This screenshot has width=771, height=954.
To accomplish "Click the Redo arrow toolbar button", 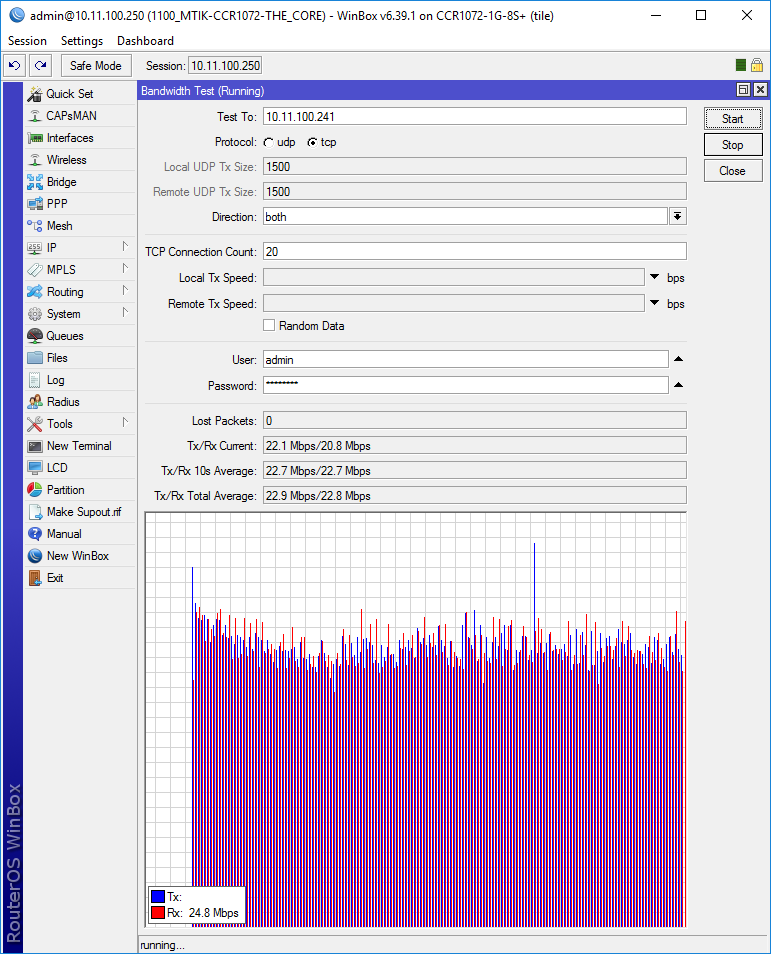I will pos(41,65).
